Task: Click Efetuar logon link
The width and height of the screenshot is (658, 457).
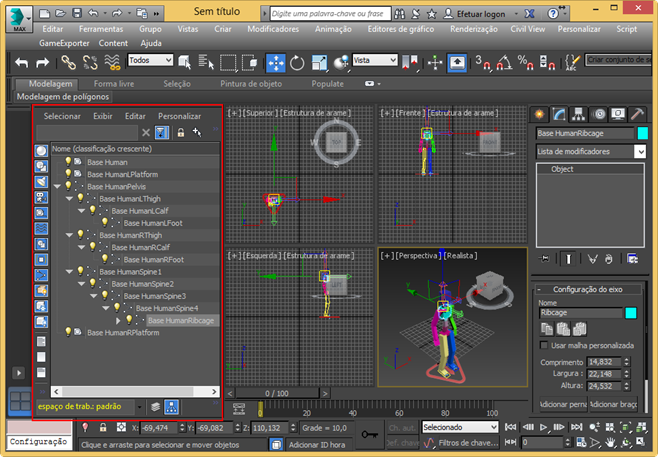Action: [x=481, y=14]
